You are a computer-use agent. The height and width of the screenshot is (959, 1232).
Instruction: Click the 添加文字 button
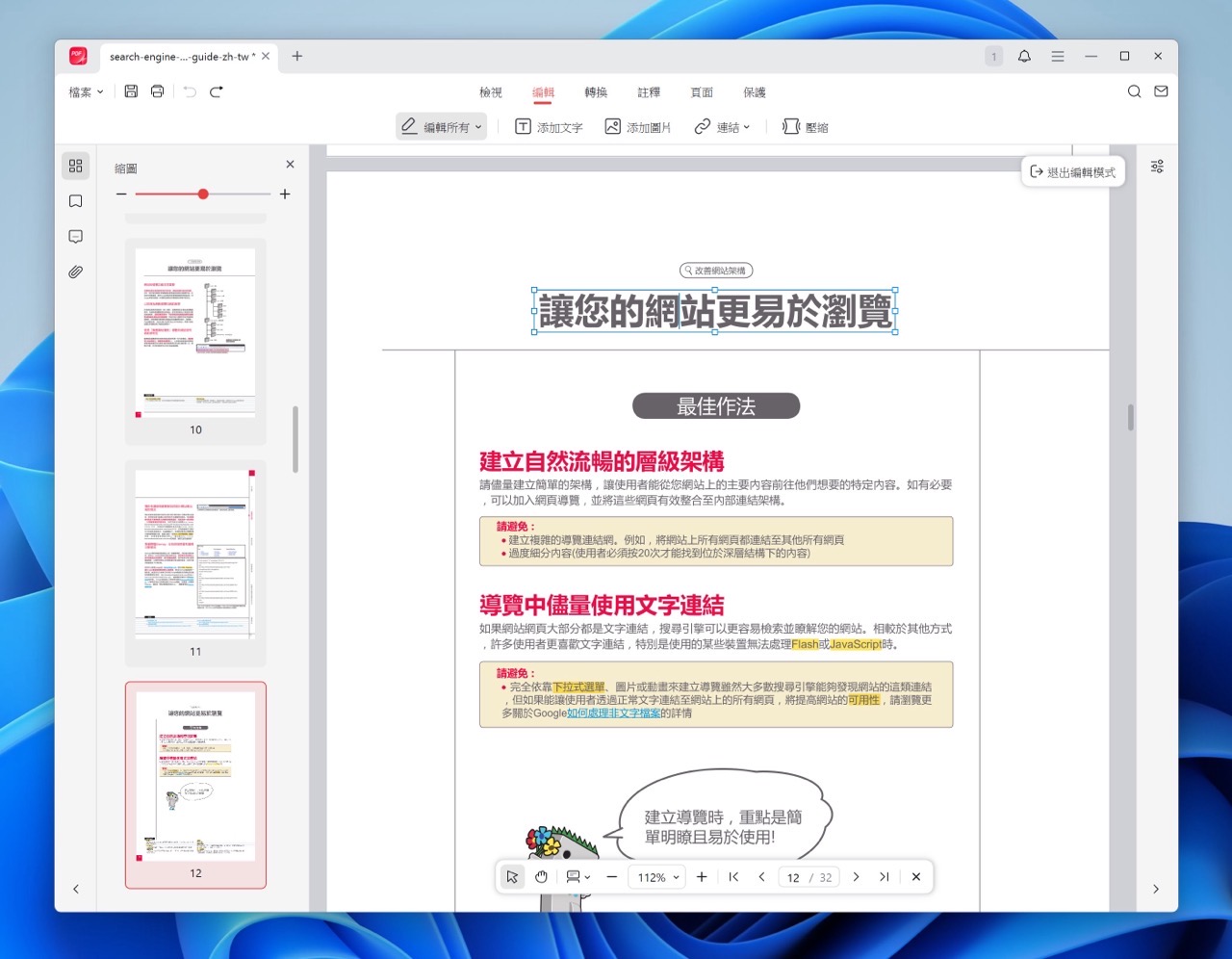[x=549, y=127]
